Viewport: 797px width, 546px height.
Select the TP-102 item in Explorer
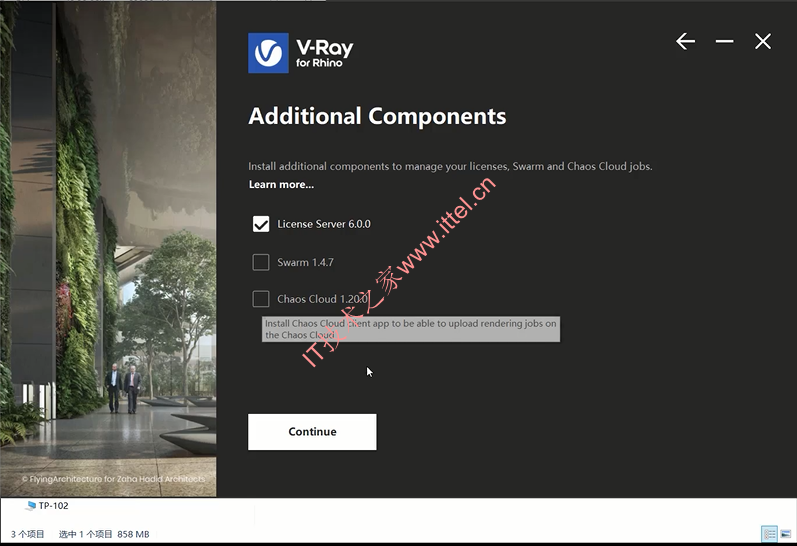[47, 505]
